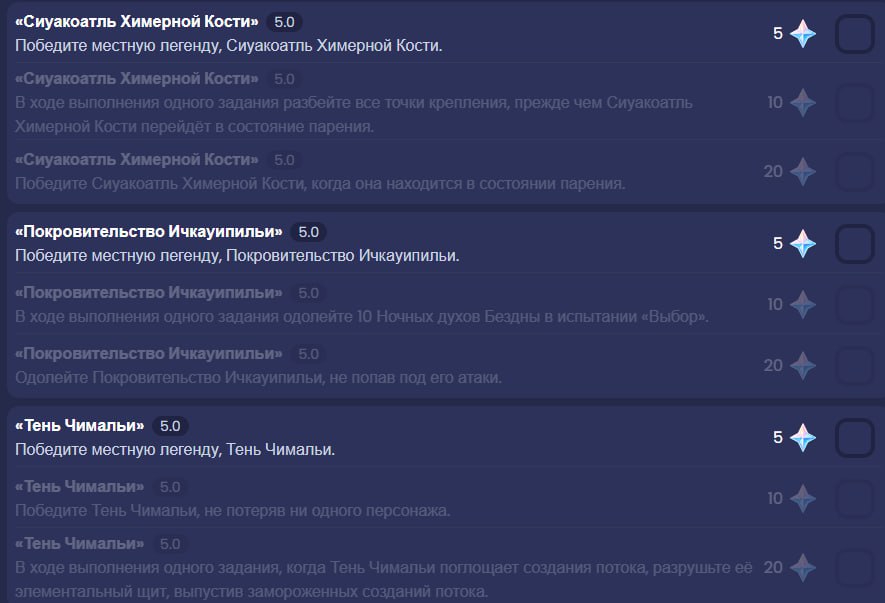Check the «Тень Чимальи» 5-primogem checkbox
885x603 pixels.
(x=855, y=438)
